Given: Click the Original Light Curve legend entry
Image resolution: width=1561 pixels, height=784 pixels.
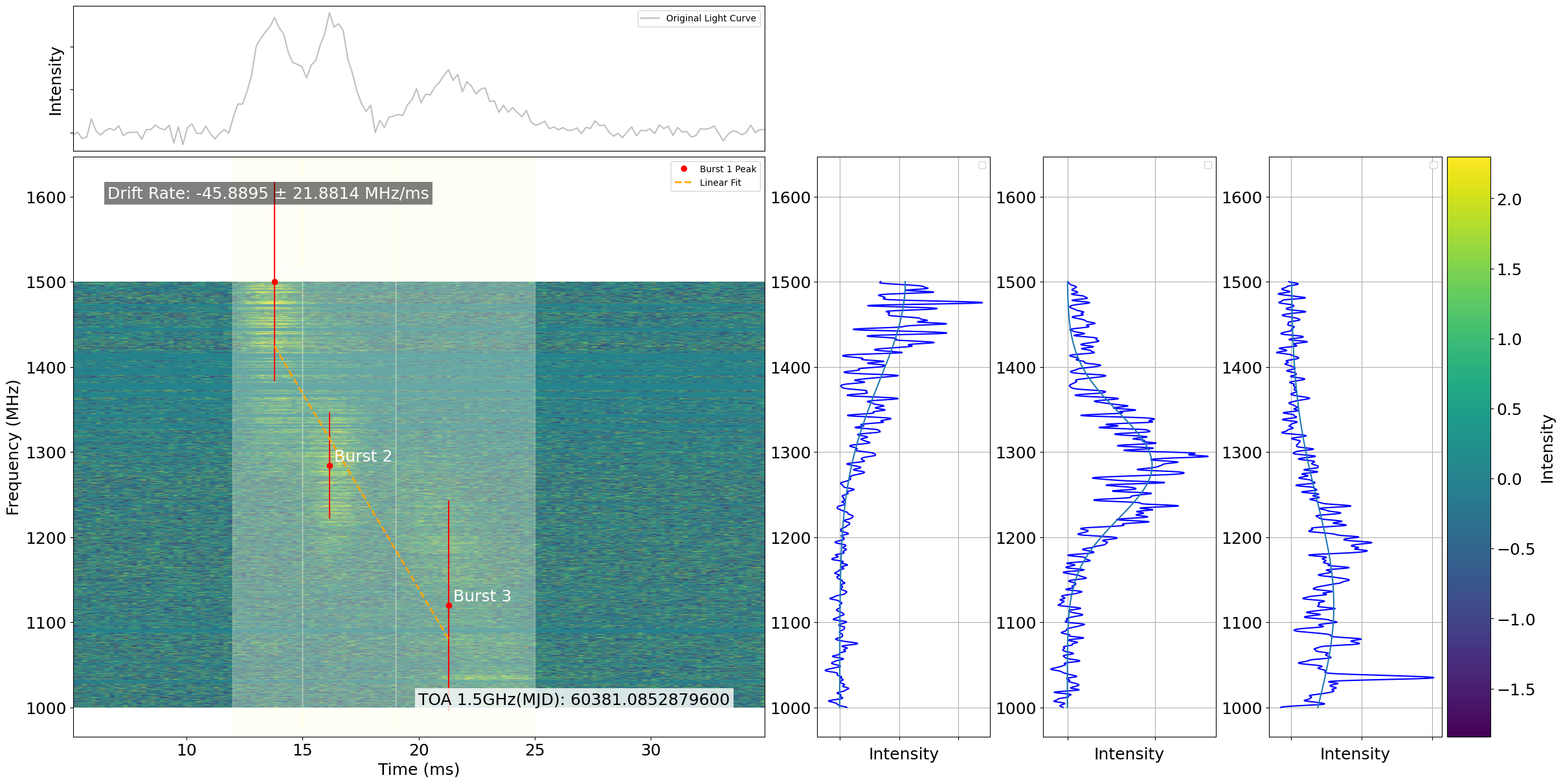Looking at the screenshot, I should point(699,18).
